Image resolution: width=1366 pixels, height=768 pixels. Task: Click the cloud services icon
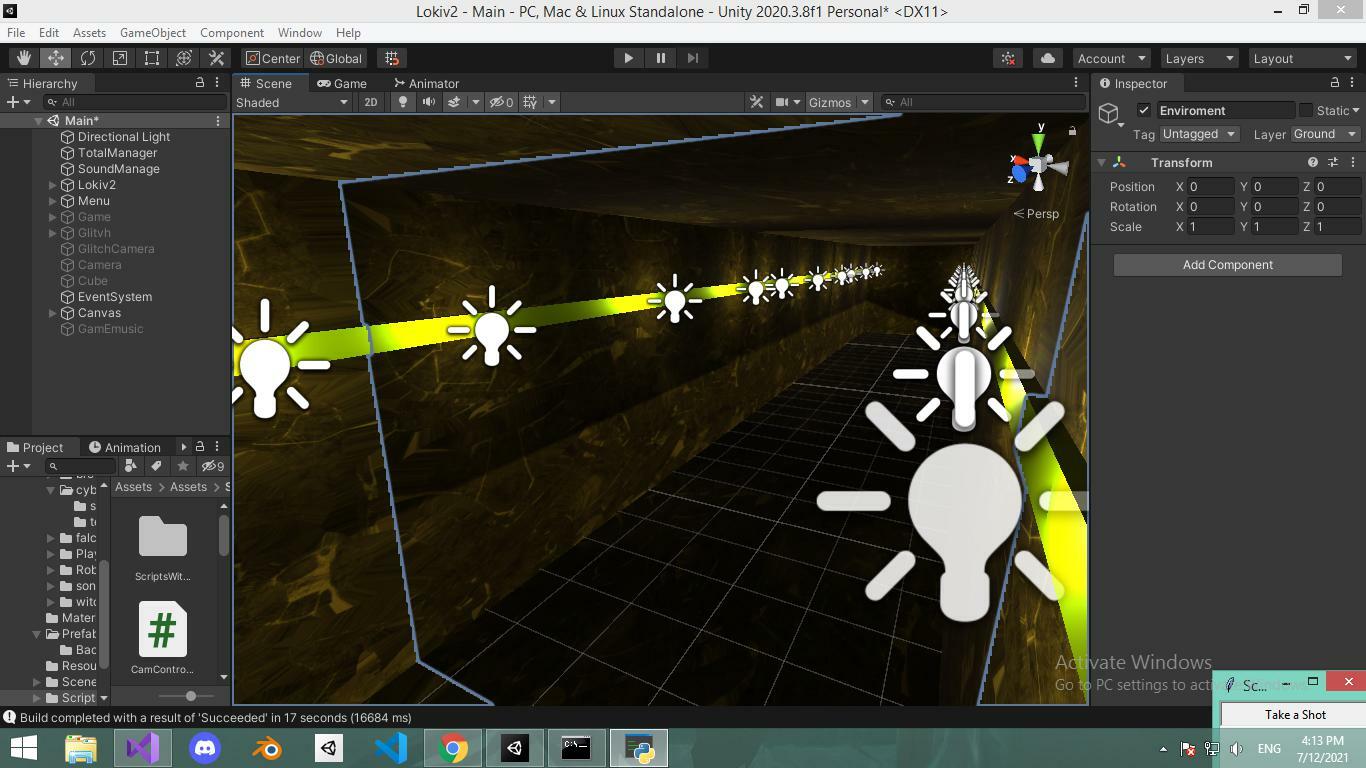tap(1047, 58)
